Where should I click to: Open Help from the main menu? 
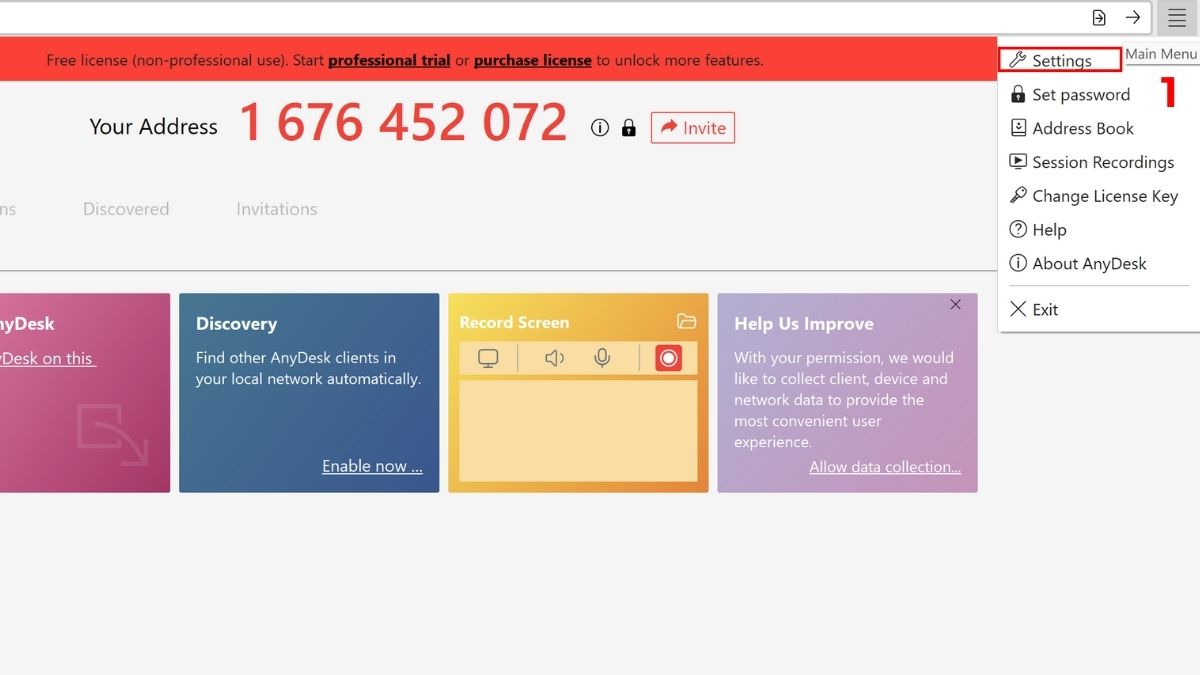tap(1049, 230)
